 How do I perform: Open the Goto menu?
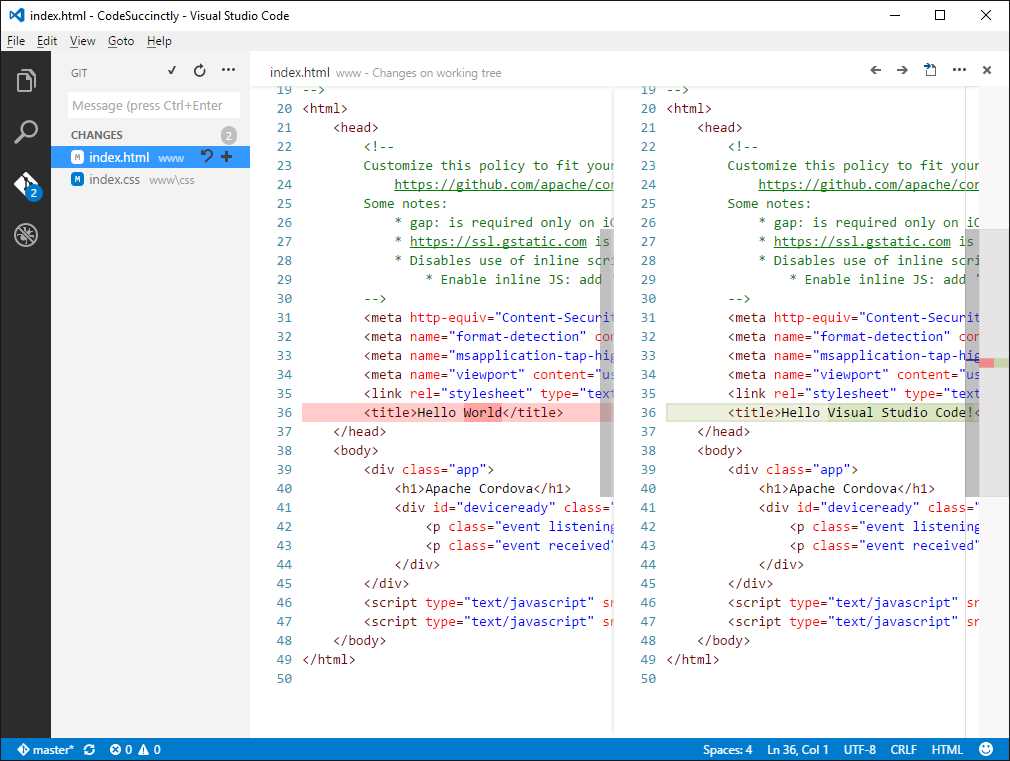(x=121, y=41)
